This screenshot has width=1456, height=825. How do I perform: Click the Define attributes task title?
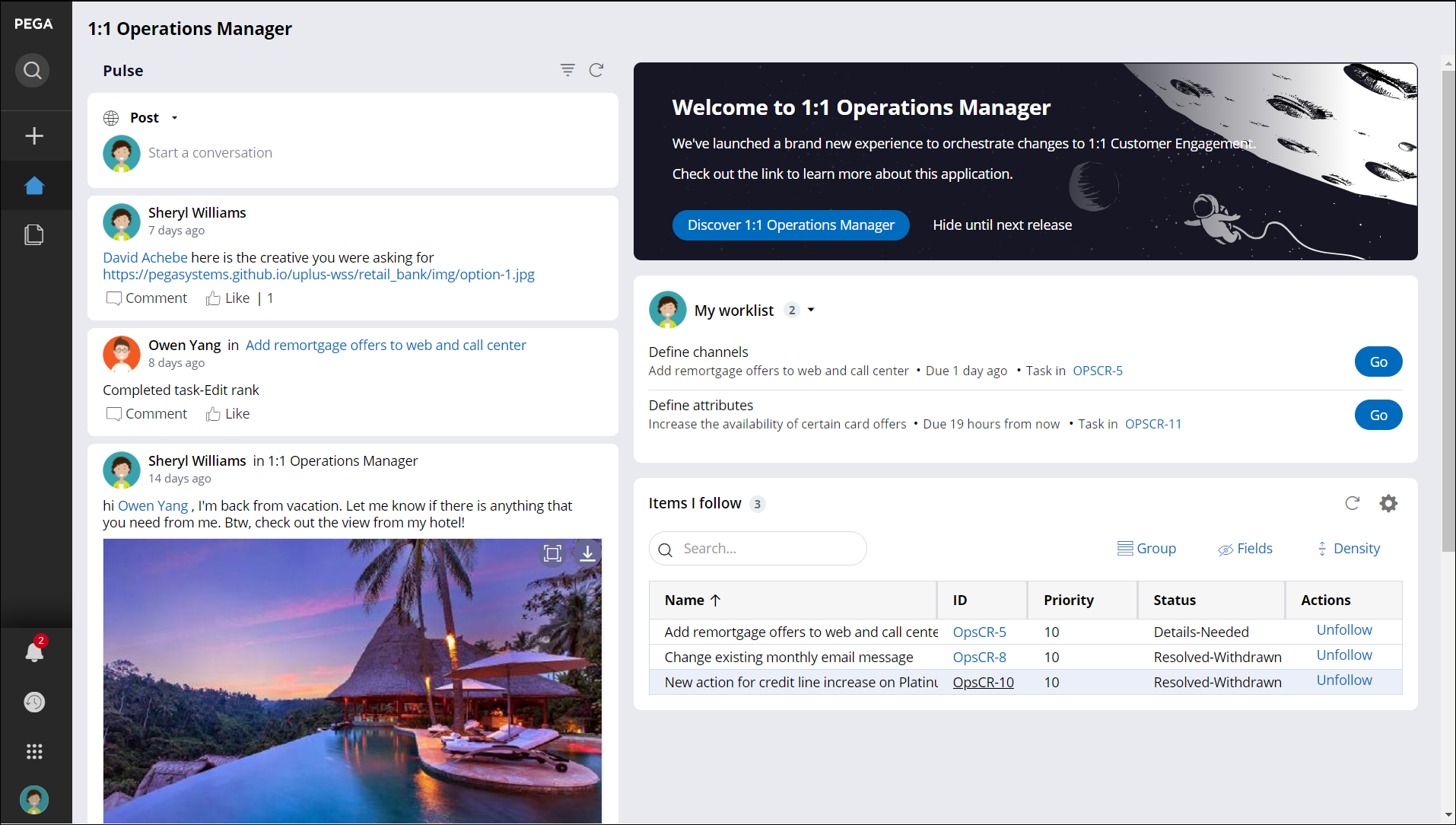701,405
